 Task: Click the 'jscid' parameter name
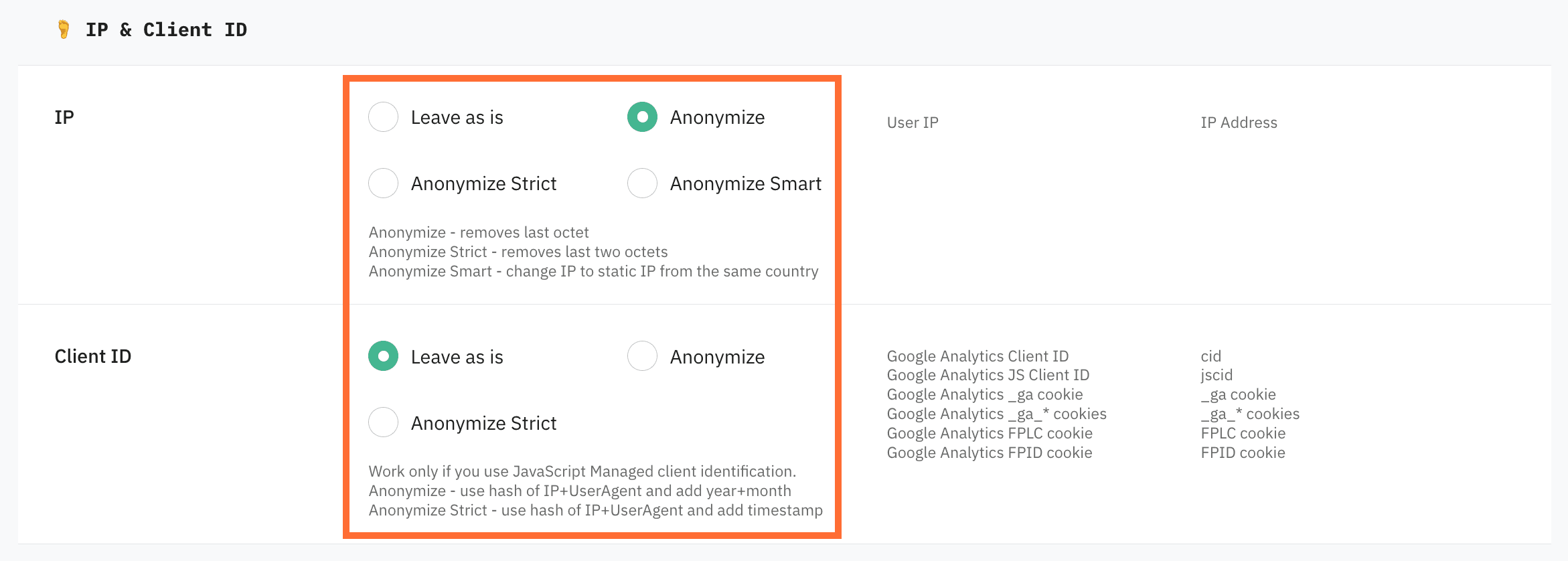click(x=1217, y=375)
